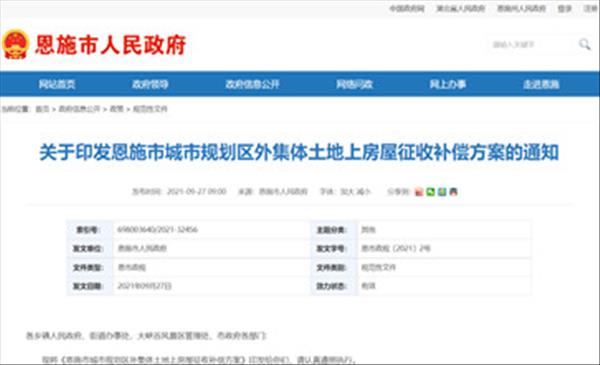
Task: Click the publish time 2021-09-27 09:00
Action: (x=196, y=192)
